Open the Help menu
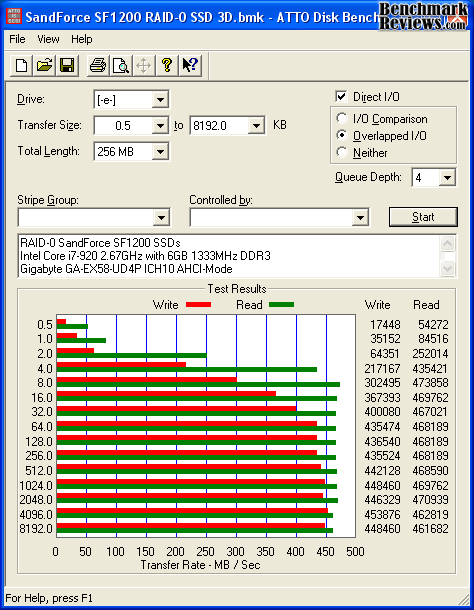The height and width of the screenshot is (610, 474). tap(82, 39)
